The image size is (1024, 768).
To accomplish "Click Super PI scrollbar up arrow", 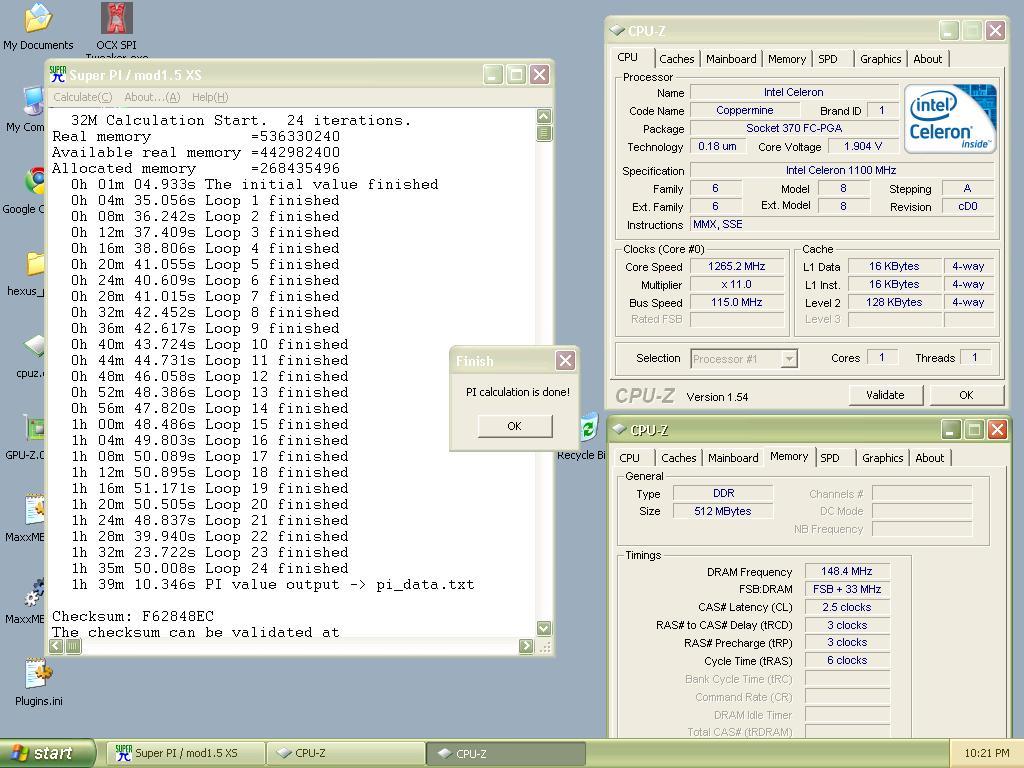I will click(x=543, y=116).
